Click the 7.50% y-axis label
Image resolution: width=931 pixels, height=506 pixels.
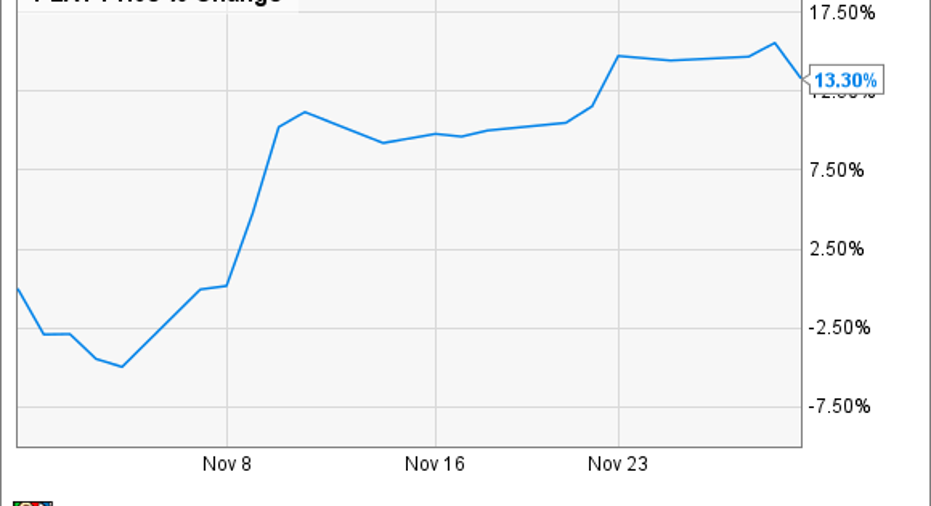coord(837,170)
